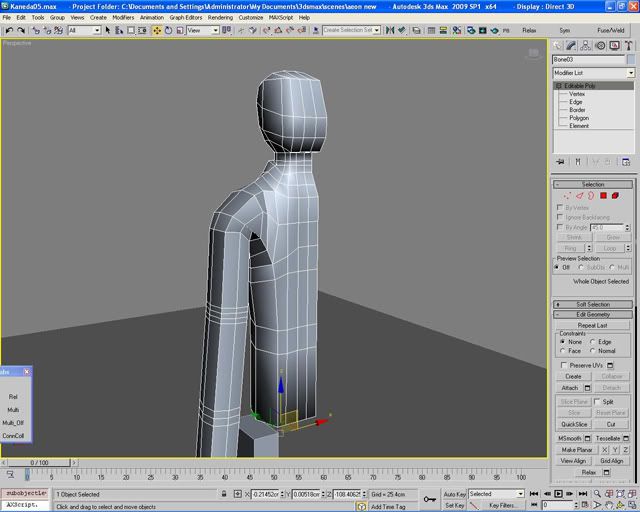Expand the reference coordinate View dropdown
This screenshot has height=512, width=640.
[x=215, y=31]
